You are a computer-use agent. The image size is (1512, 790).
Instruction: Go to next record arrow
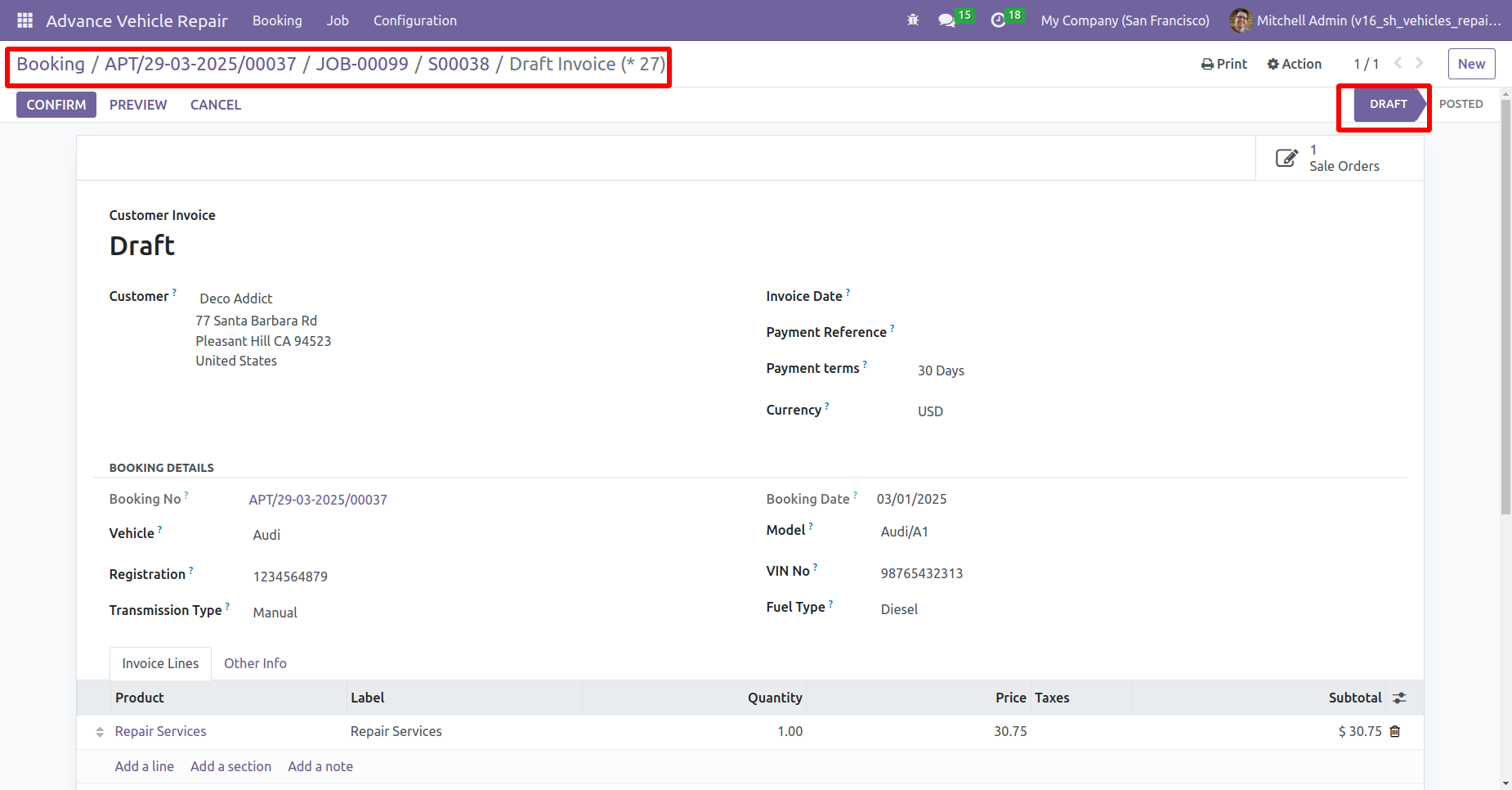(x=1420, y=63)
